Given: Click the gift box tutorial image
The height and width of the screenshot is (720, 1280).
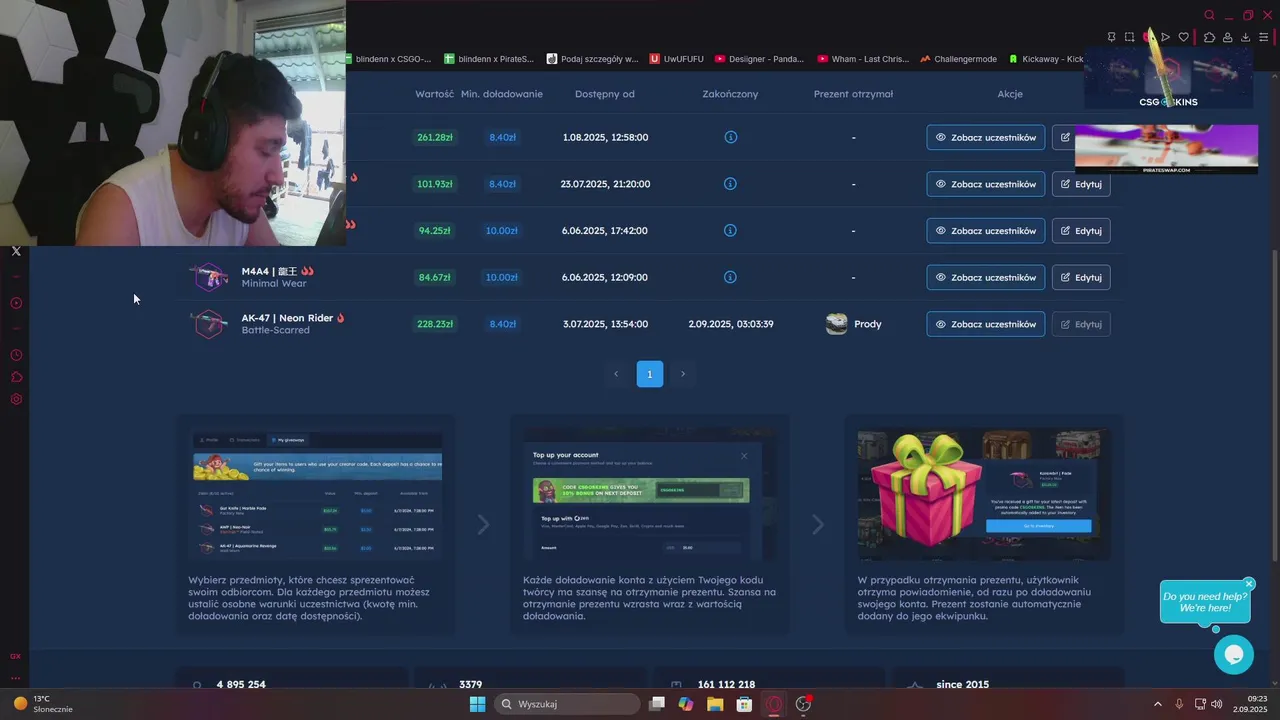Looking at the screenshot, I should click(x=984, y=495).
